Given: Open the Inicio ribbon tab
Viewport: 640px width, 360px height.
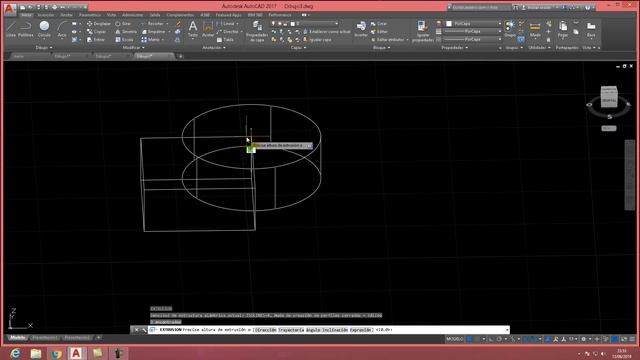Looking at the screenshot, I should [x=26, y=15].
